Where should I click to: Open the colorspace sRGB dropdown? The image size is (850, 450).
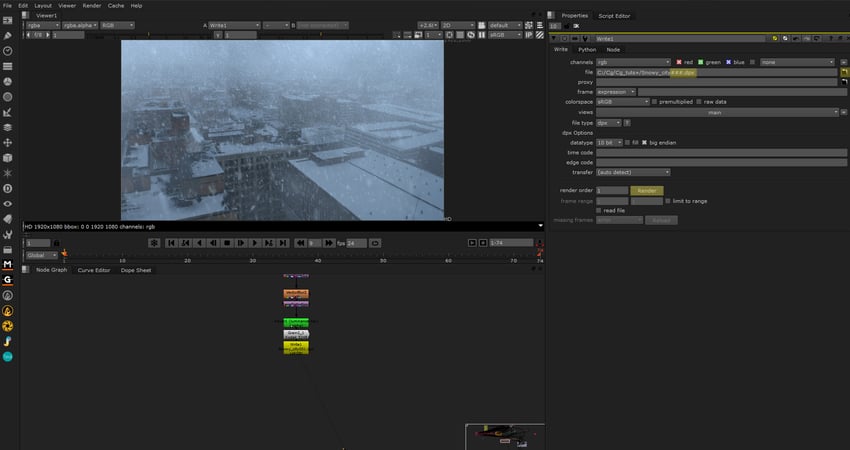pos(621,102)
